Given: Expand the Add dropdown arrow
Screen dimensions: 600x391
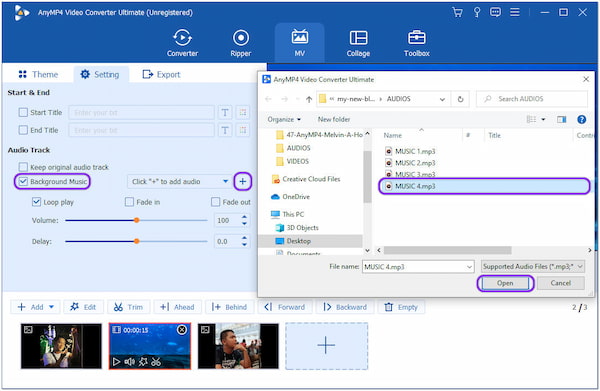Looking at the screenshot, I should coord(52,307).
